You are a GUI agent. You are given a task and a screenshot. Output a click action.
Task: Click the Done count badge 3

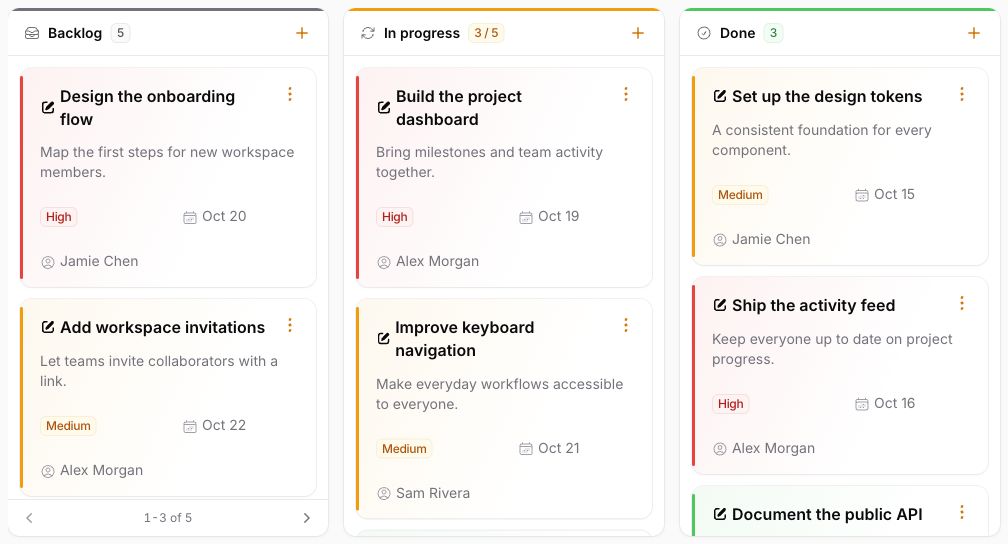click(773, 33)
